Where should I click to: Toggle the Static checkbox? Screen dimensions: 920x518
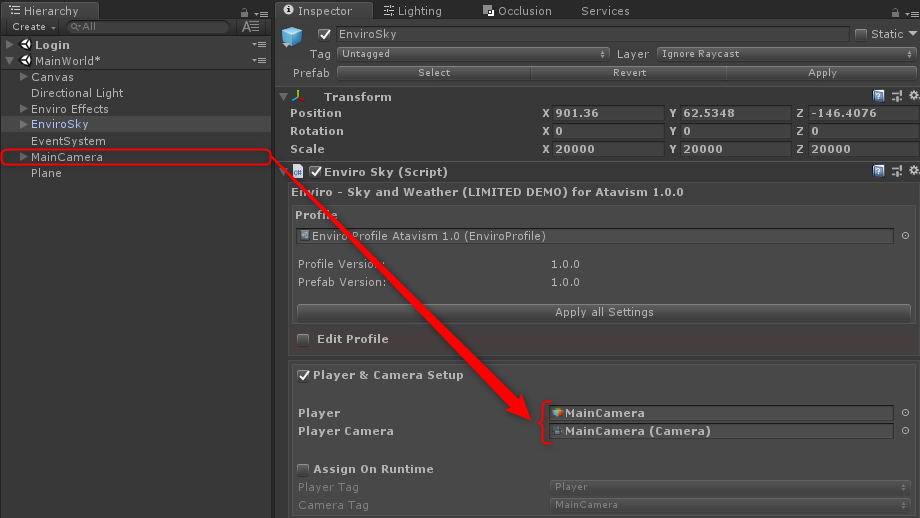861,34
